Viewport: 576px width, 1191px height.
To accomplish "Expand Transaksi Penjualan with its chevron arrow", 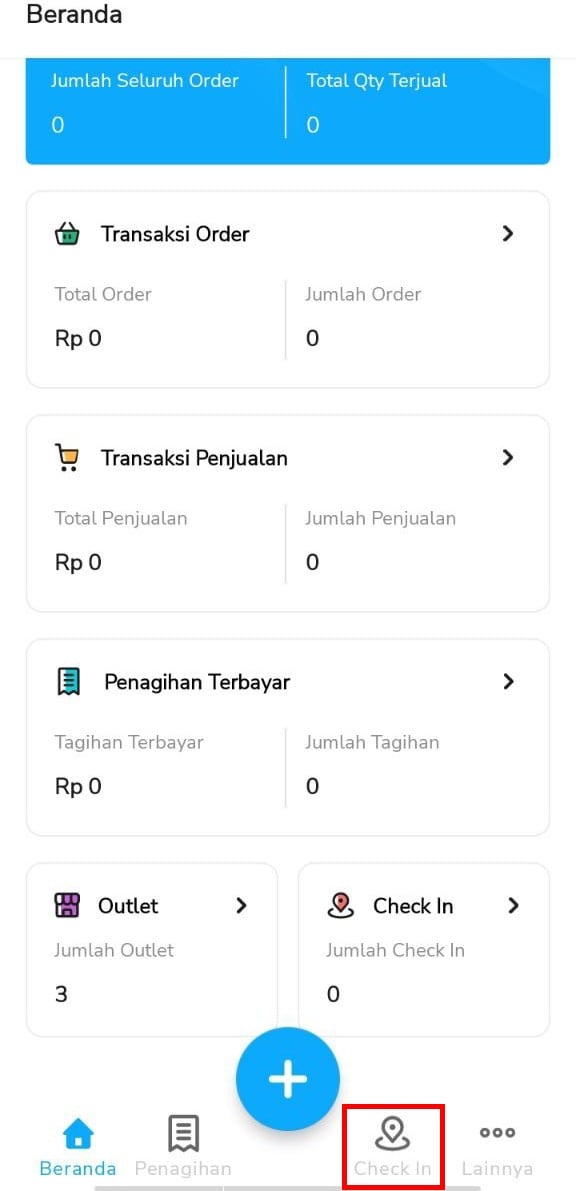I will [508, 458].
